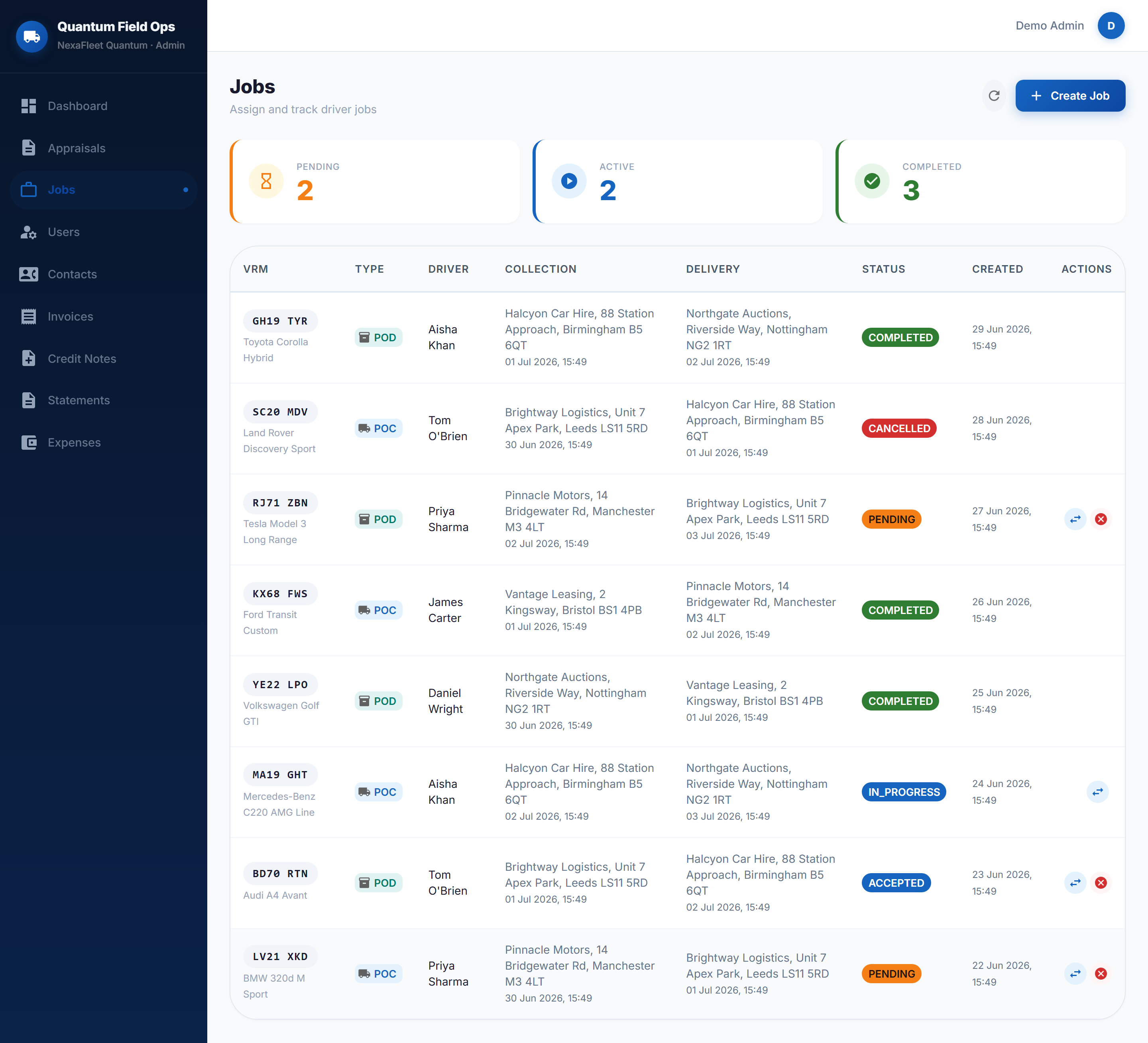Click the COMPLETED badge for KX68 FWS
The width and height of the screenshot is (1148, 1043).
tap(900, 610)
